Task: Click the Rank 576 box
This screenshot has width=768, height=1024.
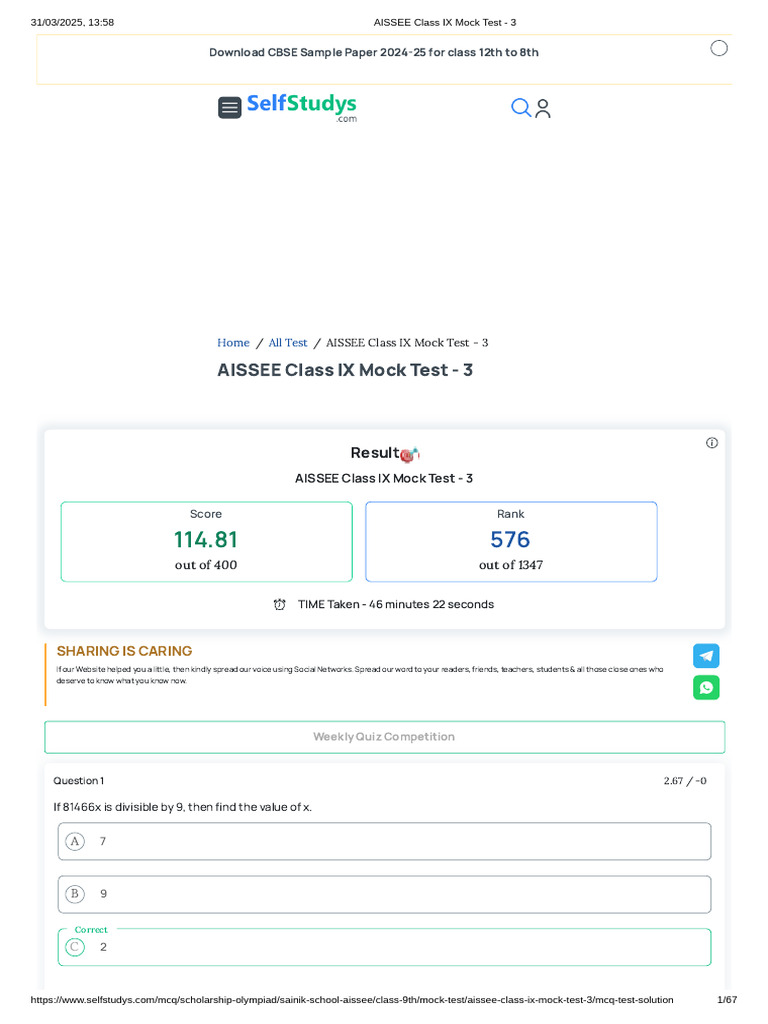Action: [511, 541]
